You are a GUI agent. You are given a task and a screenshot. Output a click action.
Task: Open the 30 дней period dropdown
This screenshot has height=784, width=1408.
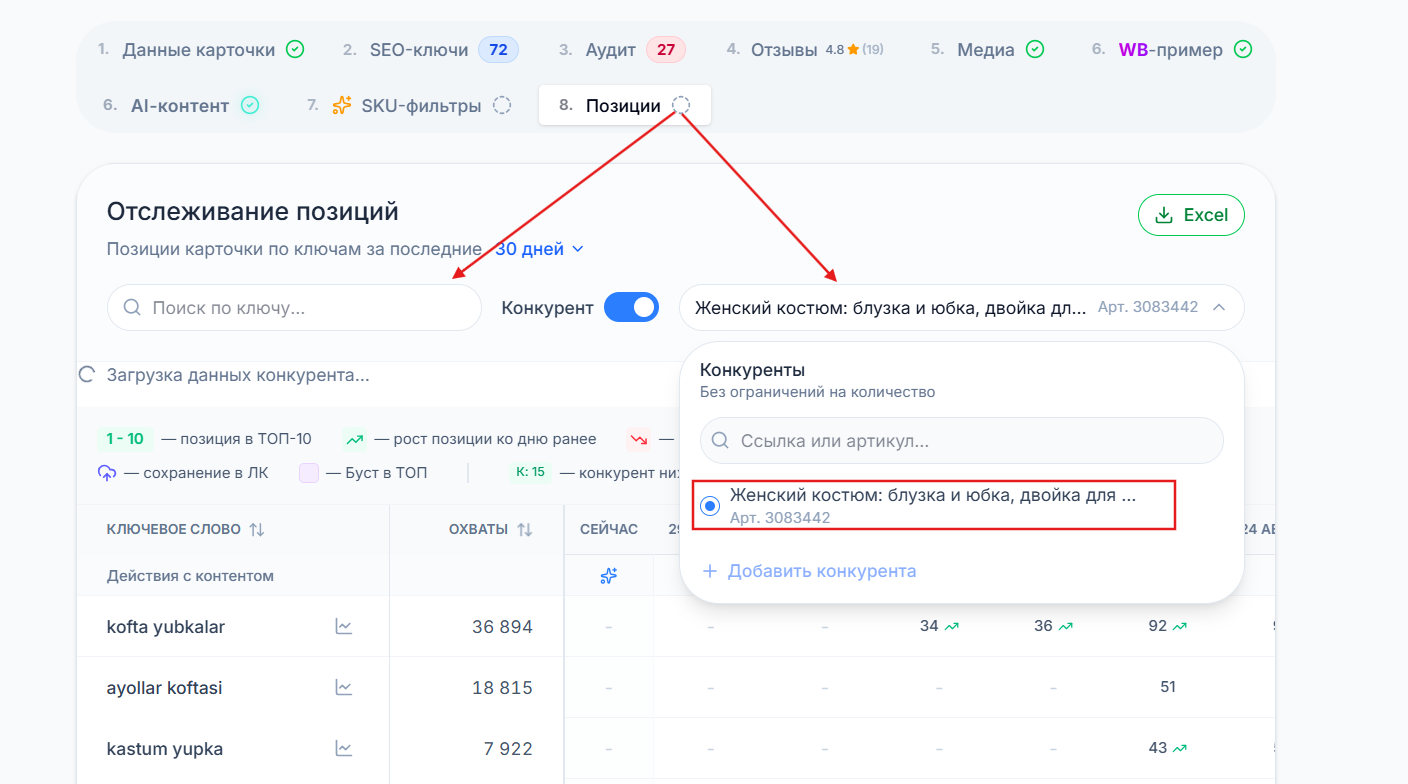(x=540, y=249)
